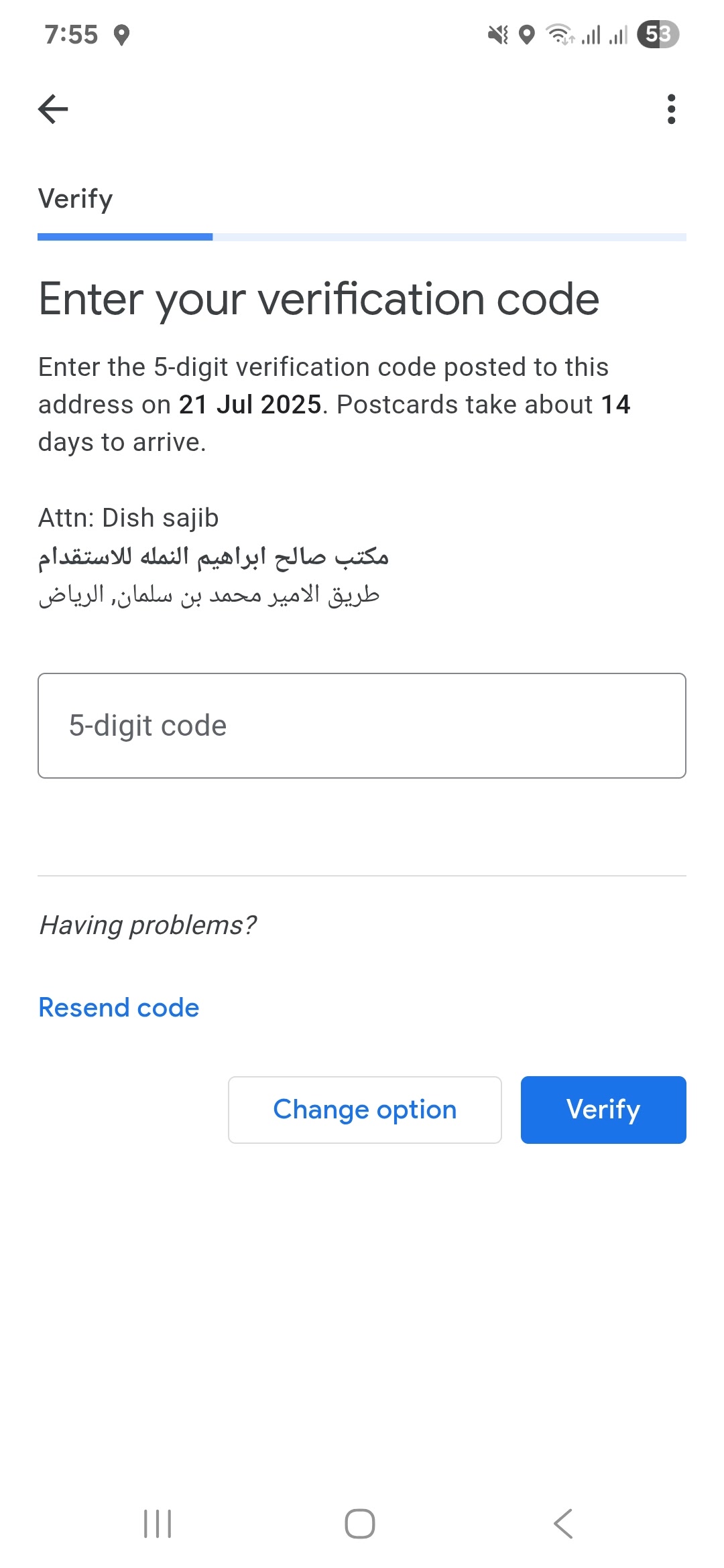Image resolution: width=724 pixels, height=1568 pixels.
Task: Tap the Attn: Dish sajib address line
Action: 129,518
